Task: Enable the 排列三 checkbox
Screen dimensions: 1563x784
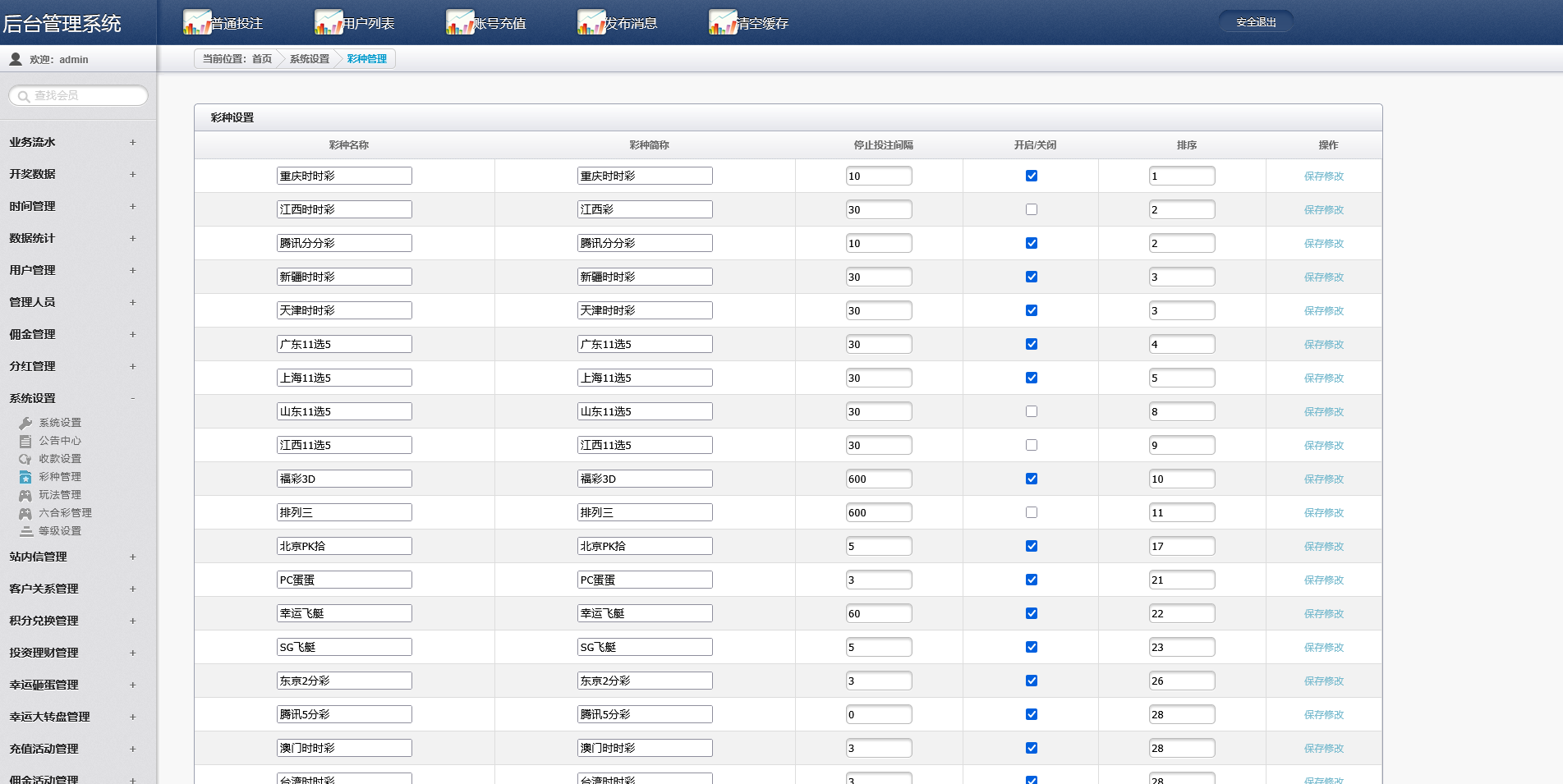Action: click(1032, 512)
